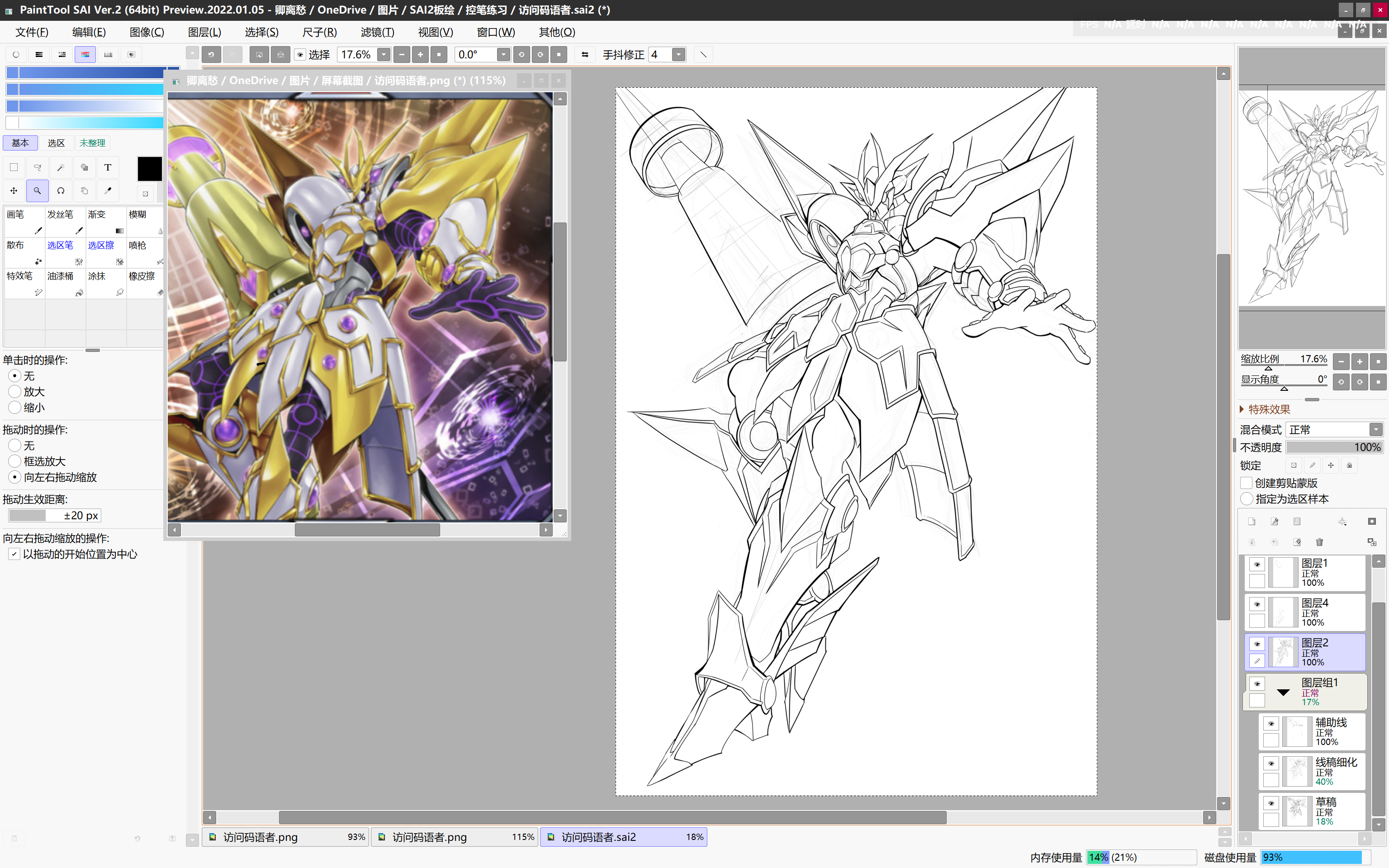1389x868 pixels.
Task: Switch to the 选区 tool tab
Action: 56,143
